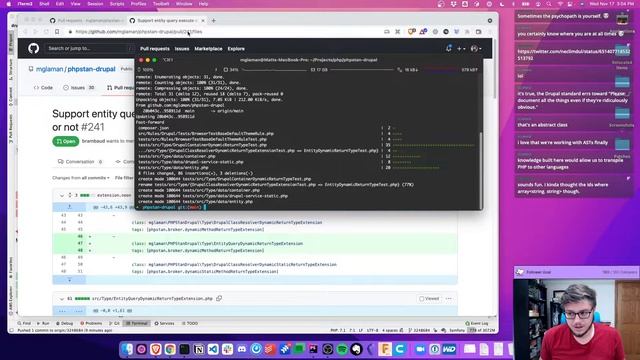Open Notion from the Dock
Viewport: 640px width, 360px height.
[199, 349]
